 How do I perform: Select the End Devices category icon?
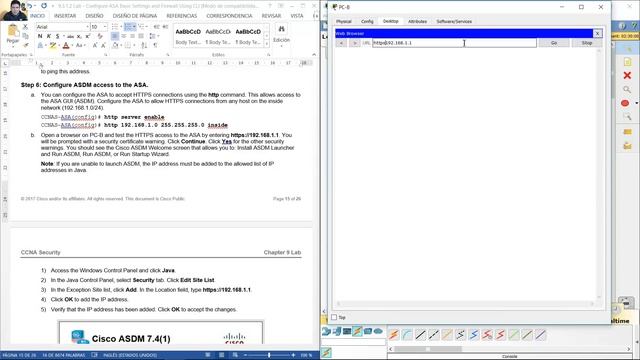[336, 331]
